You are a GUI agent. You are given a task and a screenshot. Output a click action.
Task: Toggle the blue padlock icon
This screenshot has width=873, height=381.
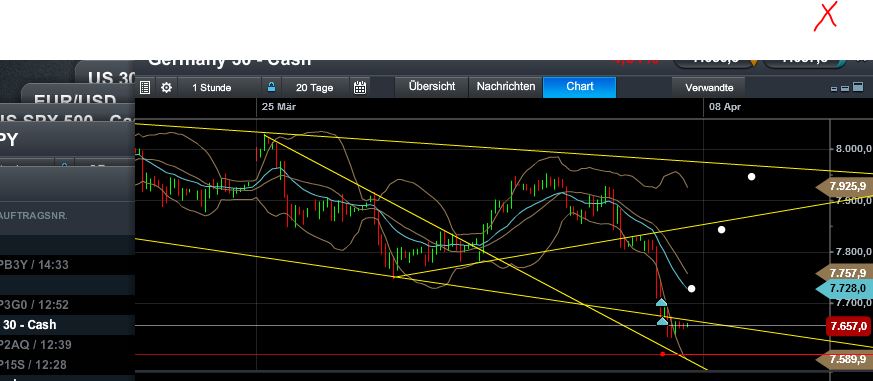click(271, 87)
